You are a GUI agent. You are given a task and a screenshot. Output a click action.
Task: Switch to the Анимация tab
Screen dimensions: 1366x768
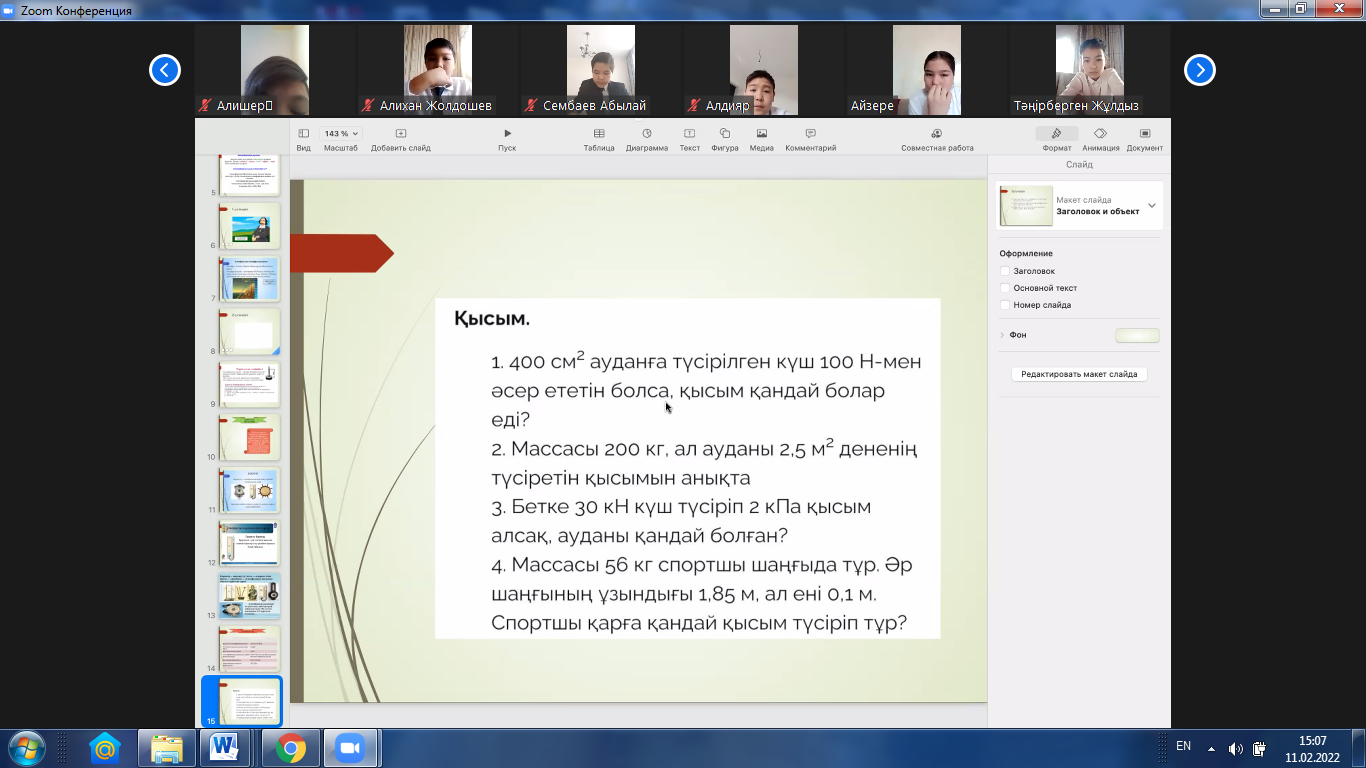point(1100,134)
